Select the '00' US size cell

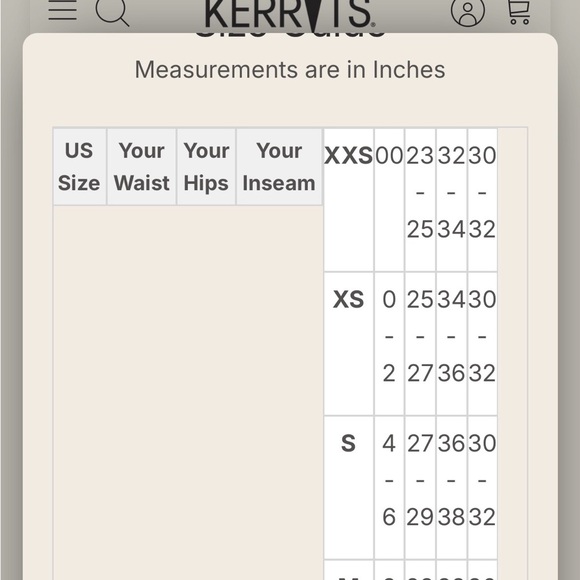click(390, 200)
